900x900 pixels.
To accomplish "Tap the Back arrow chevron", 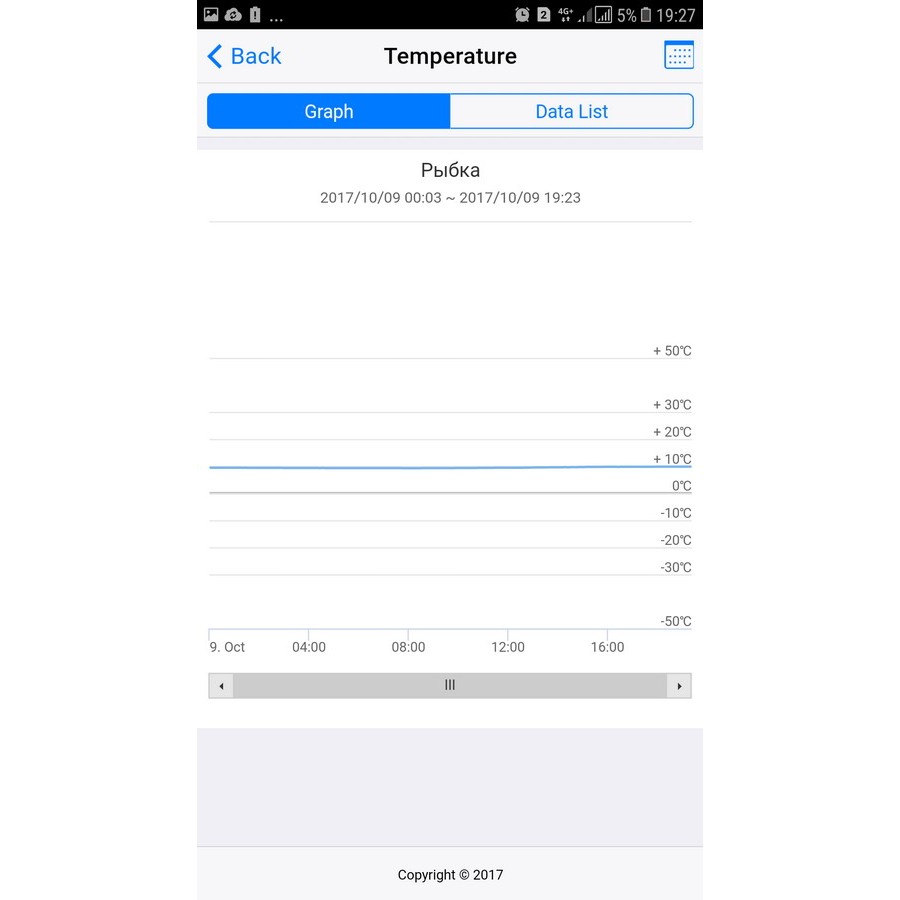I will tap(214, 56).
